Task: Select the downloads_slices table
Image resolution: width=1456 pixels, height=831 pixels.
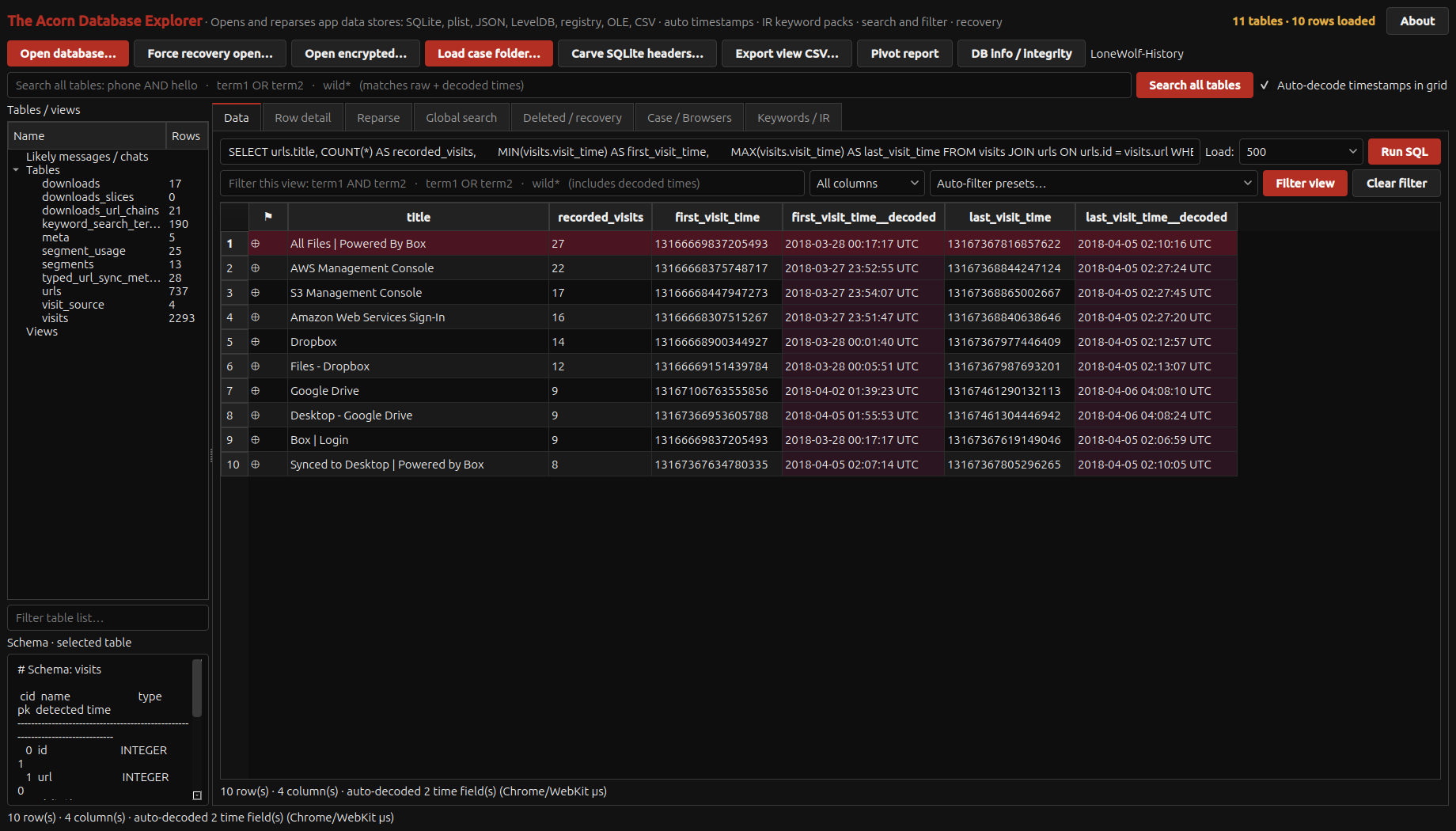Action: click(x=88, y=197)
